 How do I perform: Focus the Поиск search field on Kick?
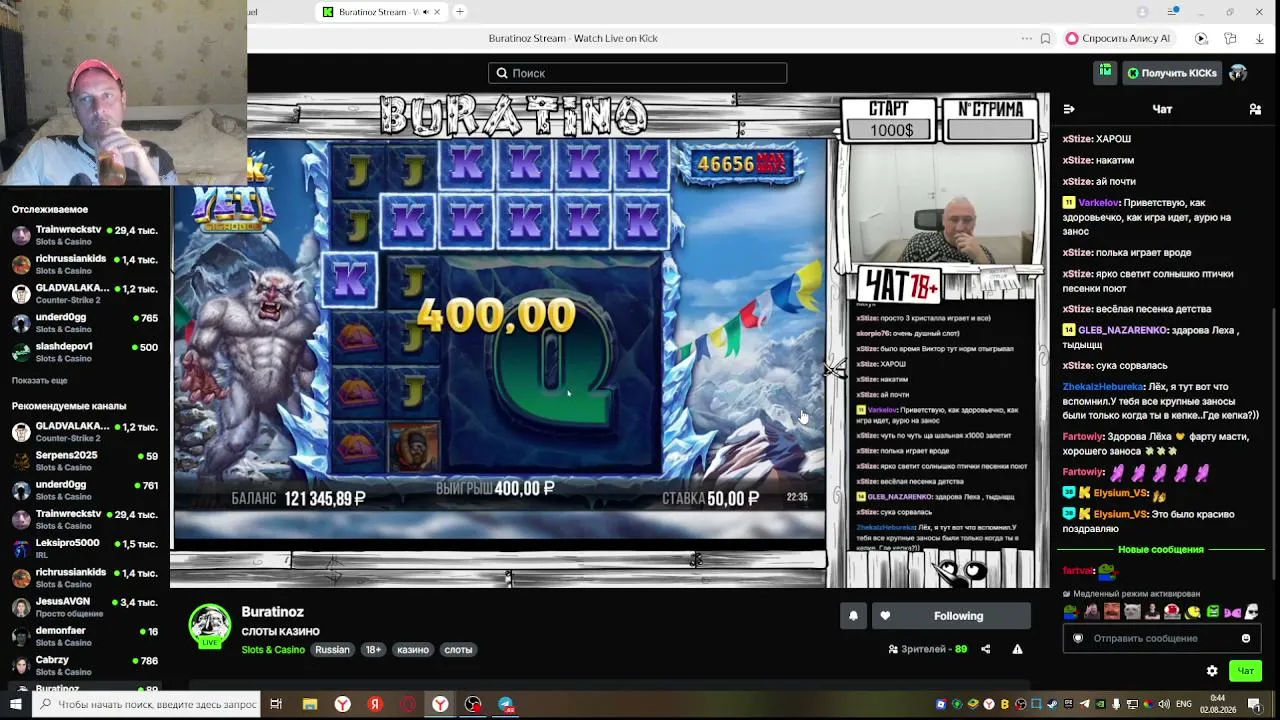(x=638, y=73)
